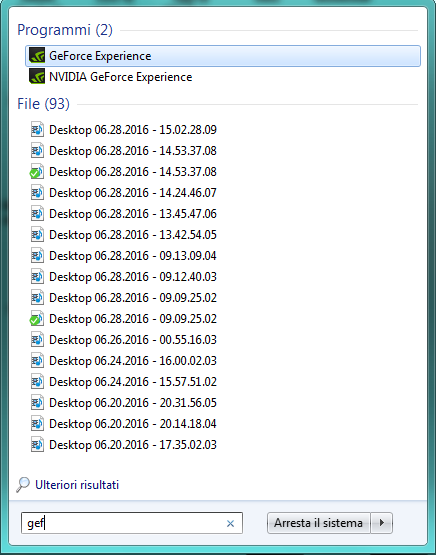
Task: Click the icon beside NVIDIA GeForce Experience
Action: point(37,76)
